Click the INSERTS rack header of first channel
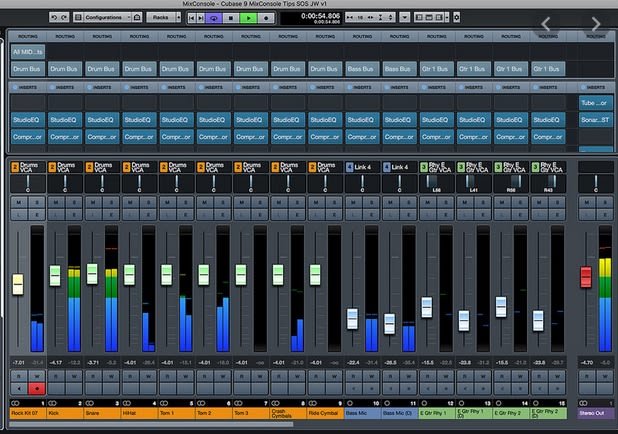This screenshot has width=618, height=434. point(28,87)
